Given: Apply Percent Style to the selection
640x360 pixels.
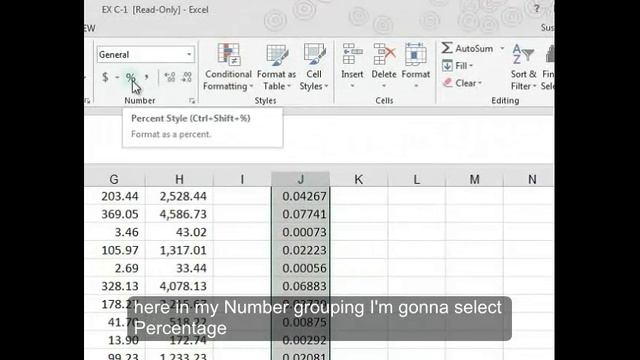Looking at the screenshot, I should click(131, 77).
